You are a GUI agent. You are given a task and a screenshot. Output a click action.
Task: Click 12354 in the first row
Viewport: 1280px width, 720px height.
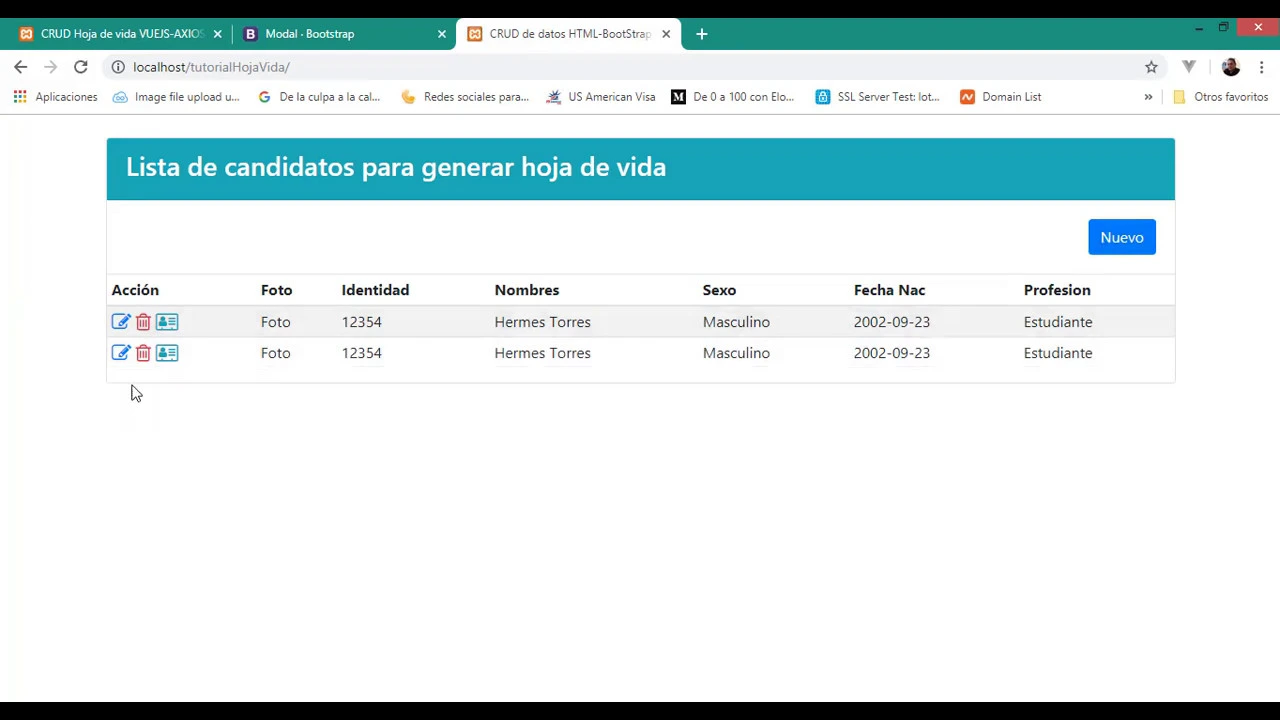coord(362,322)
